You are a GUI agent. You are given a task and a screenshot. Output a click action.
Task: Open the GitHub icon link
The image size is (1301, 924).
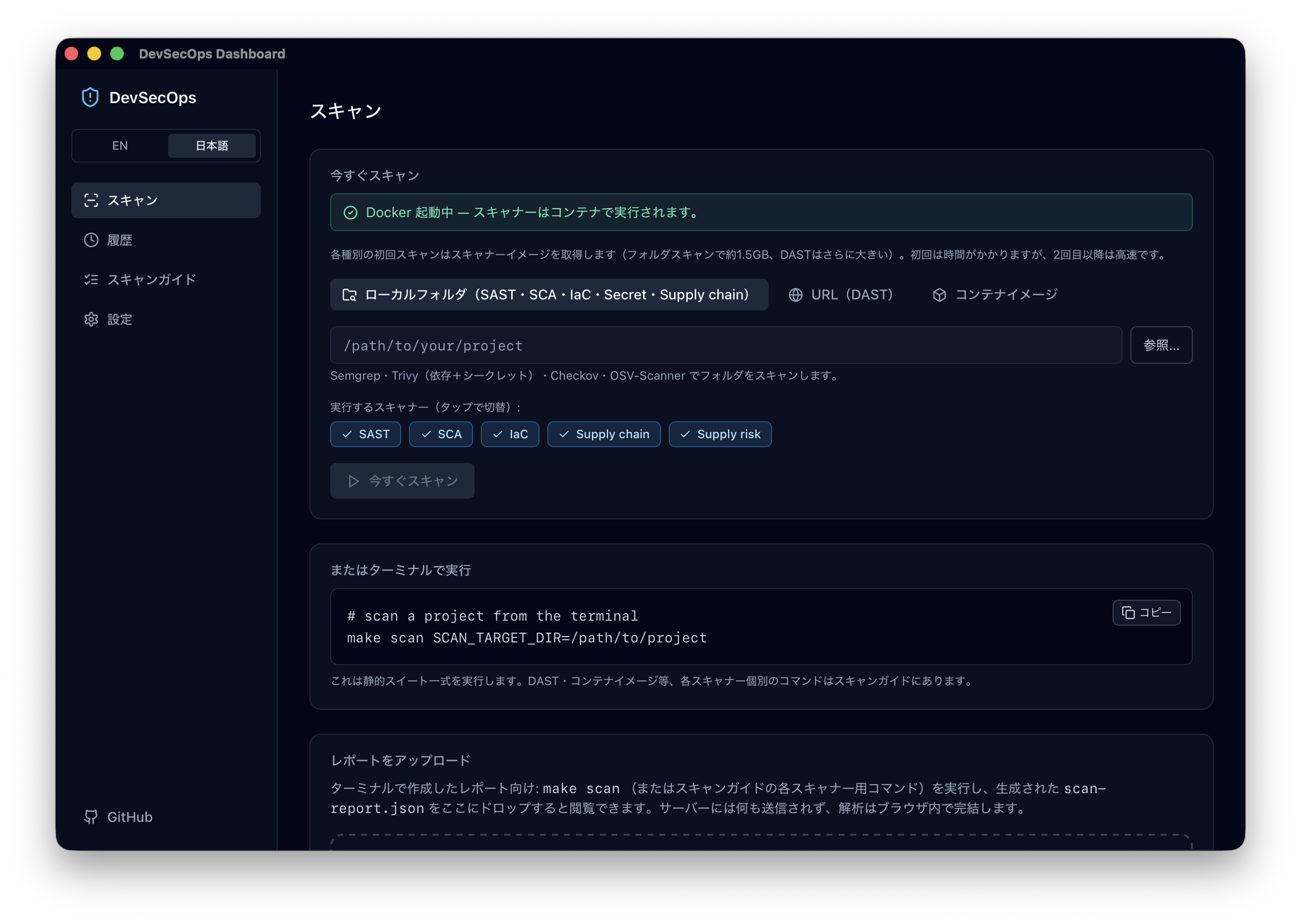pos(91,817)
